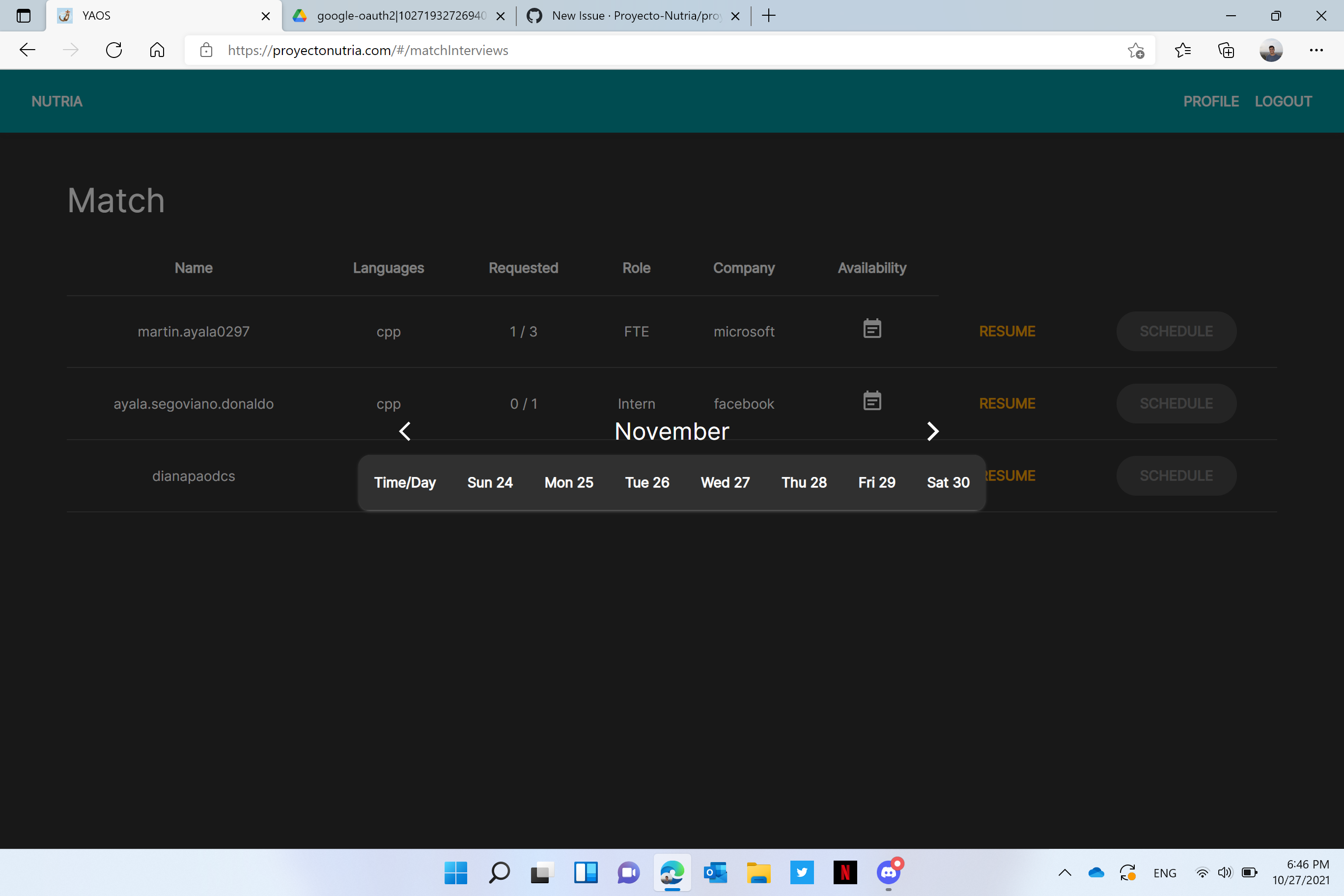Click the browser favorites star icon
The image size is (1344, 896).
click(1135, 50)
